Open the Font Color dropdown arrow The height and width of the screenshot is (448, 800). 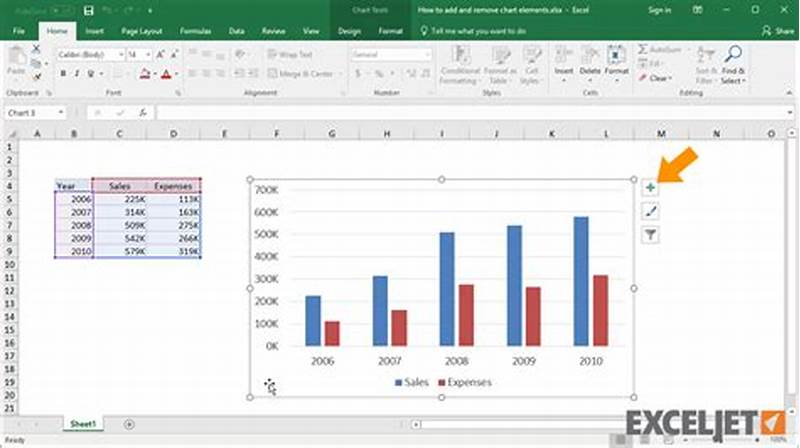(x=177, y=74)
